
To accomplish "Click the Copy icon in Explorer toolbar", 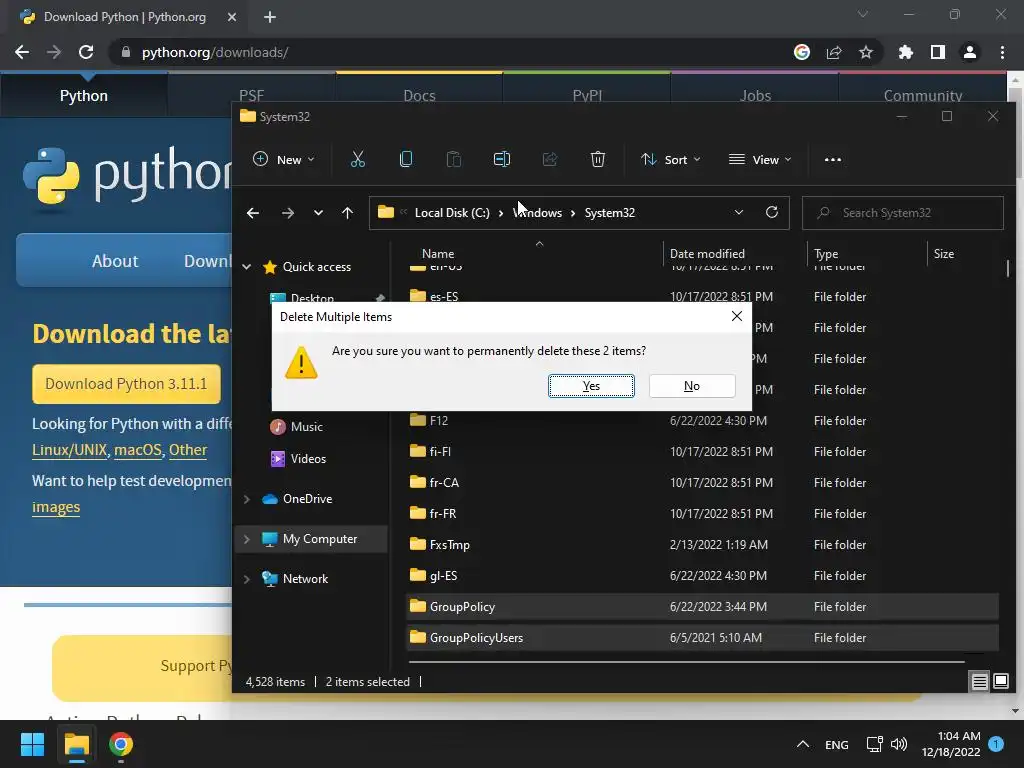I will point(406,159).
